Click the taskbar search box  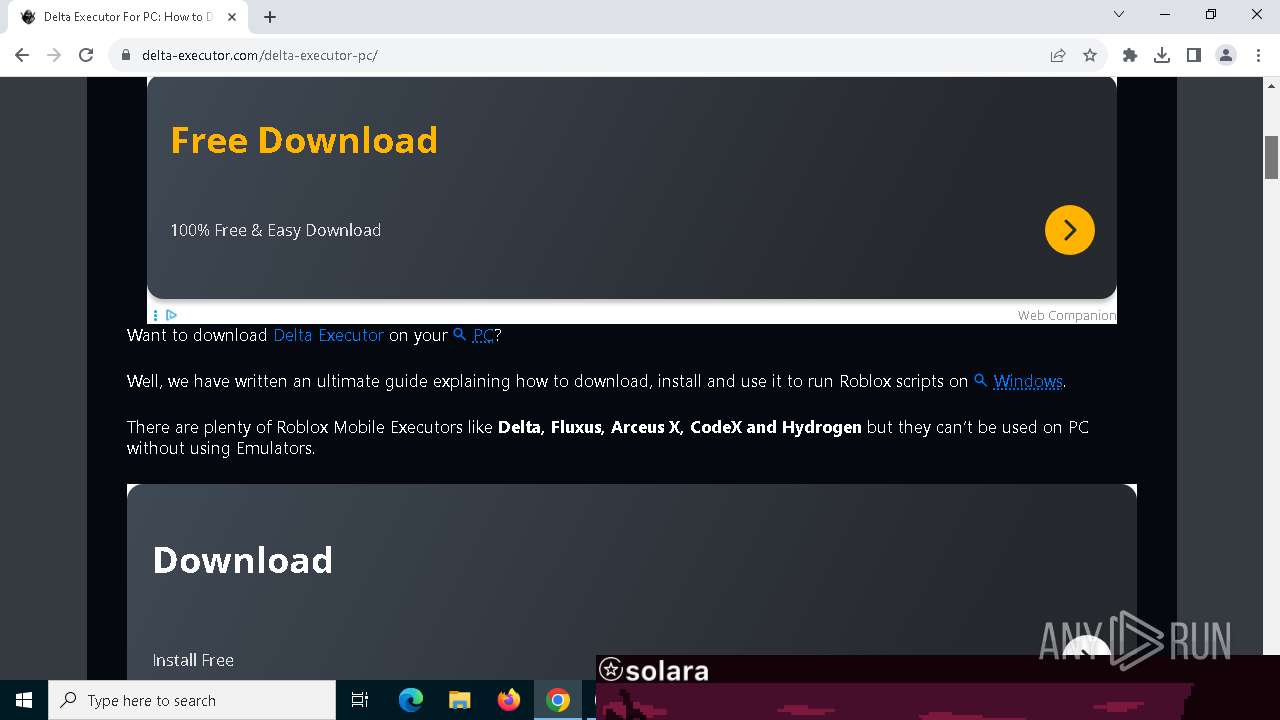pyautogui.click(x=192, y=700)
